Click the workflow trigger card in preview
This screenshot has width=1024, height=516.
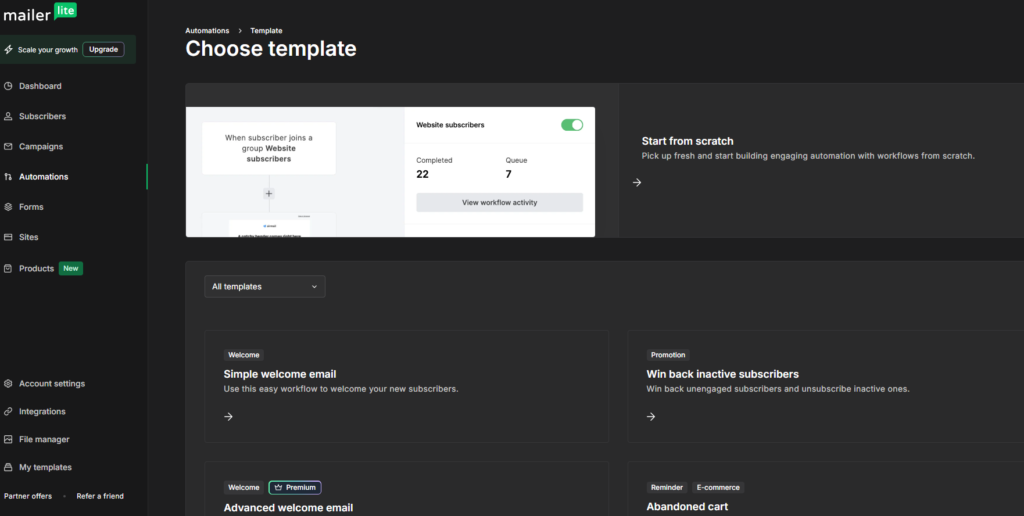268,148
